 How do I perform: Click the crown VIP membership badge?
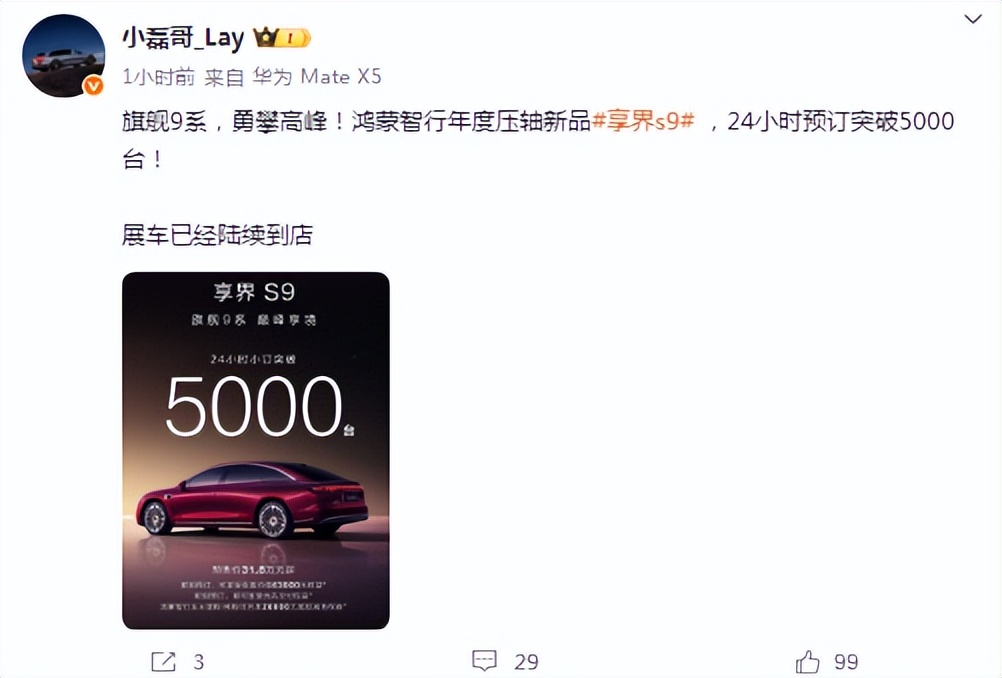pyautogui.click(x=265, y=38)
